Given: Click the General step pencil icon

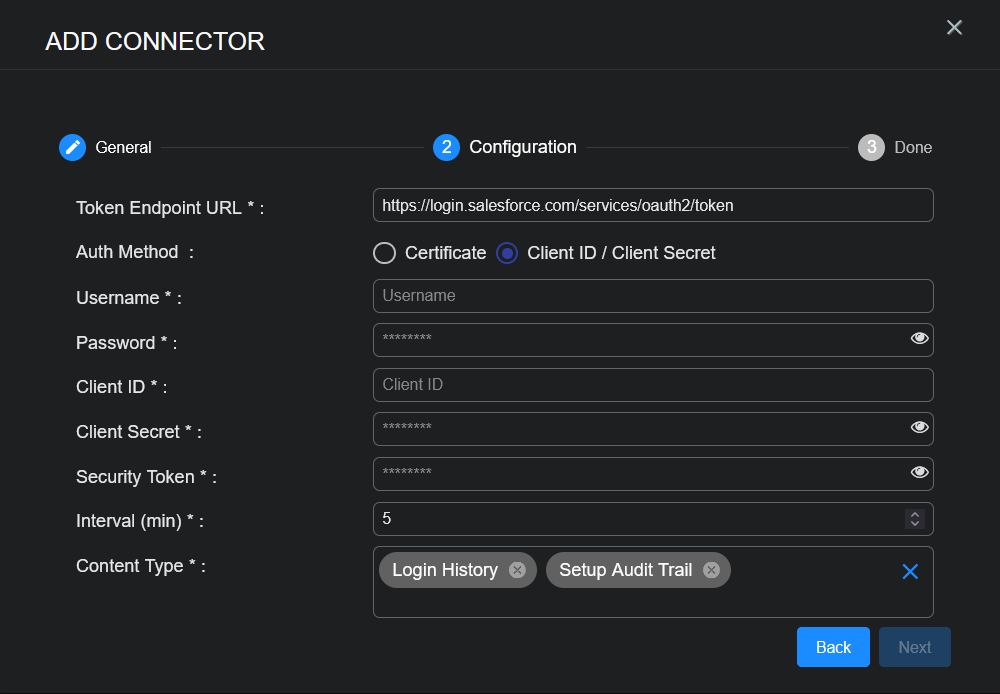Looking at the screenshot, I should [x=72, y=147].
